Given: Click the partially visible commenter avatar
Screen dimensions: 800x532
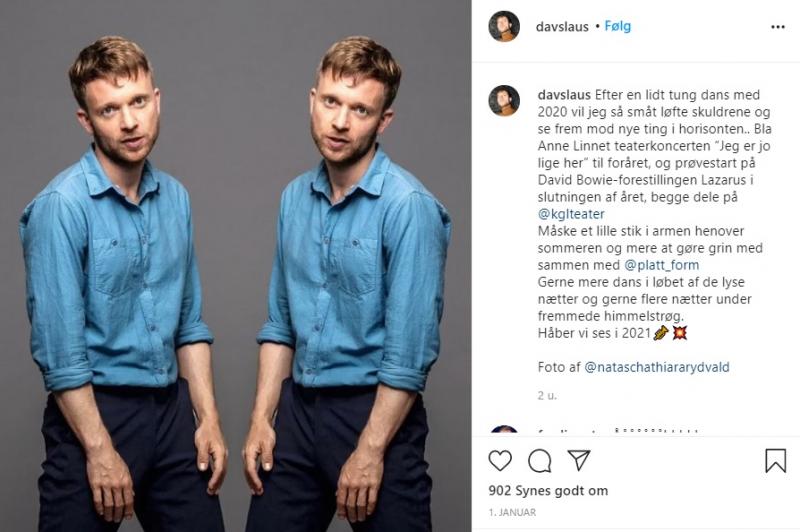Looking at the screenshot, I should (504, 429).
